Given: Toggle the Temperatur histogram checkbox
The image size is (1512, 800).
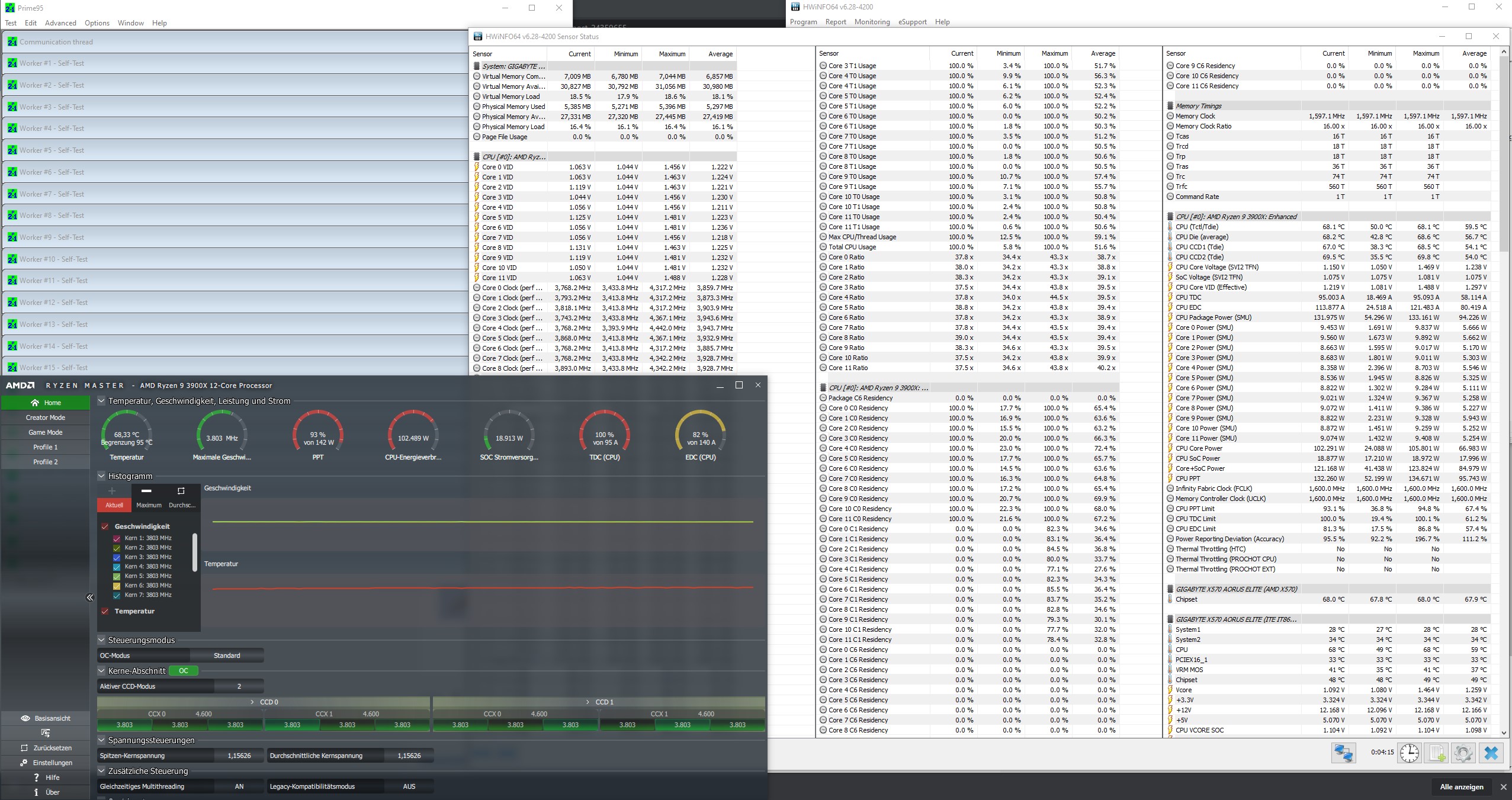Looking at the screenshot, I should pos(105,611).
